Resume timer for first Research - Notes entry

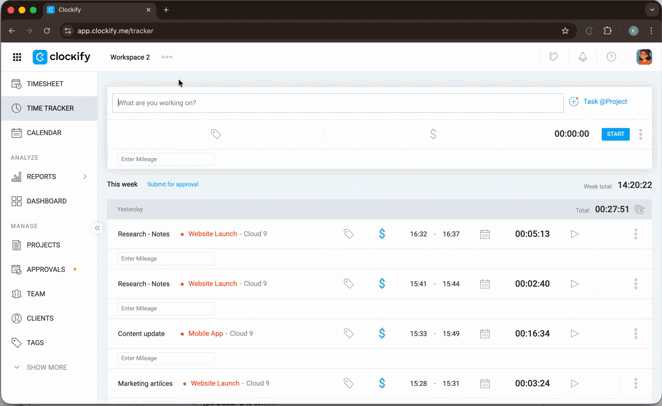574,234
